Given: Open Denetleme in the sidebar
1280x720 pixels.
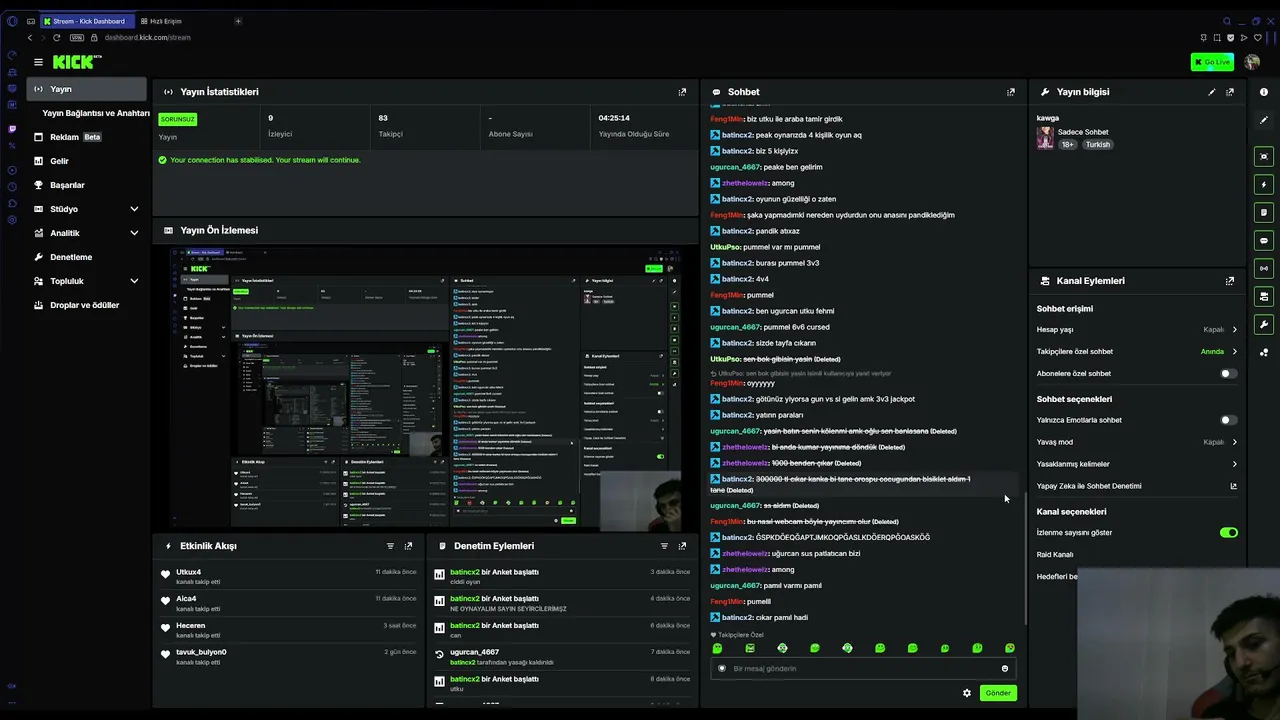Looking at the screenshot, I should 88,257.
